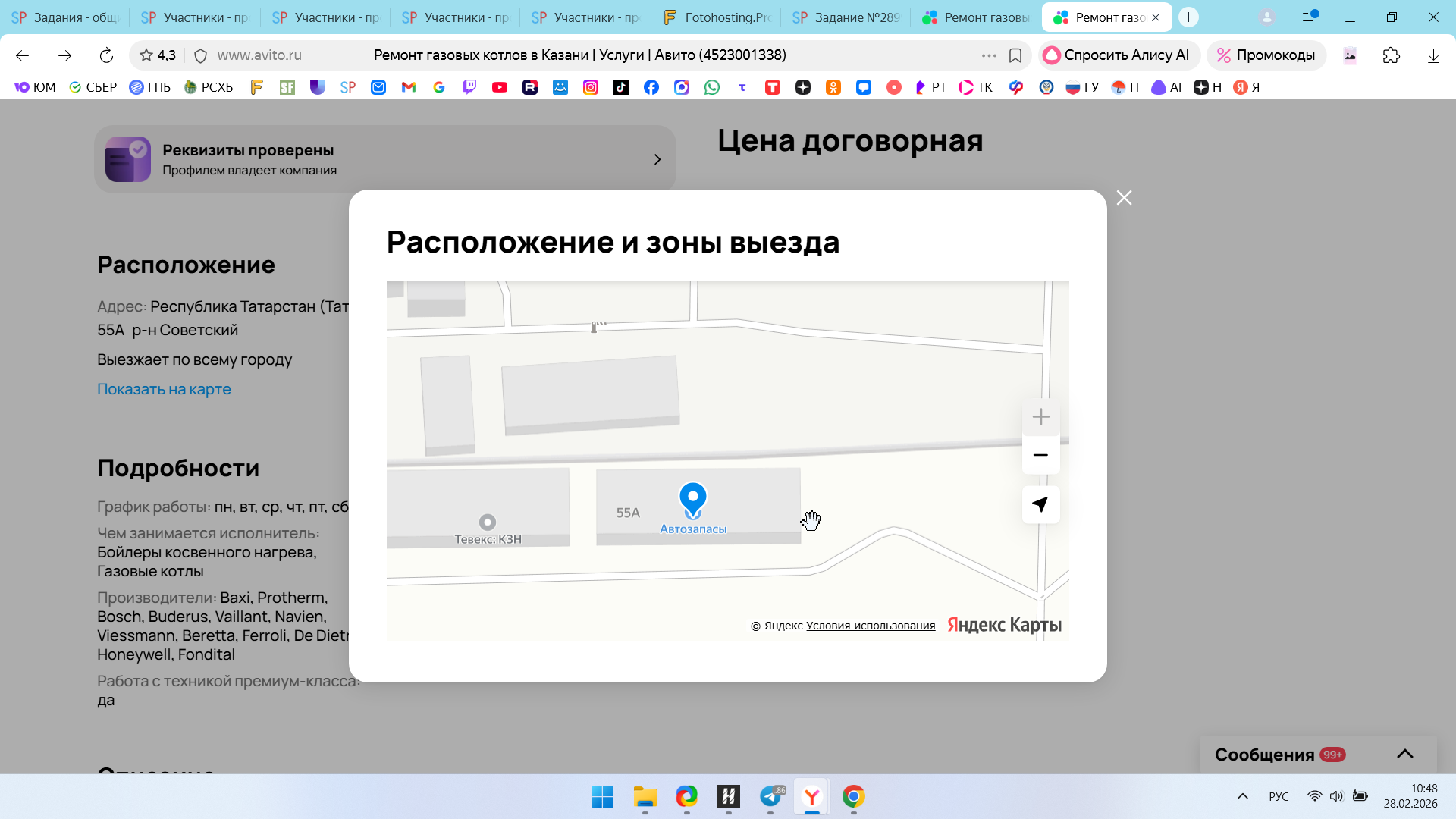Image resolution: width=1456 pixels, height=819 pixels.
Task: Show hidden system tray icons
Action: (1242, 796)
